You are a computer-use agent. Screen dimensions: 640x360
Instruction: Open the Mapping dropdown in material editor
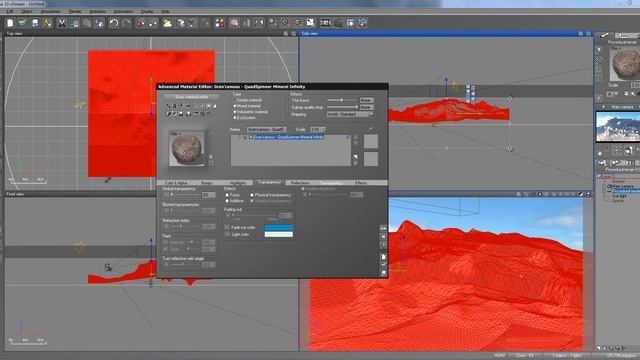click(x=349, y=114)
